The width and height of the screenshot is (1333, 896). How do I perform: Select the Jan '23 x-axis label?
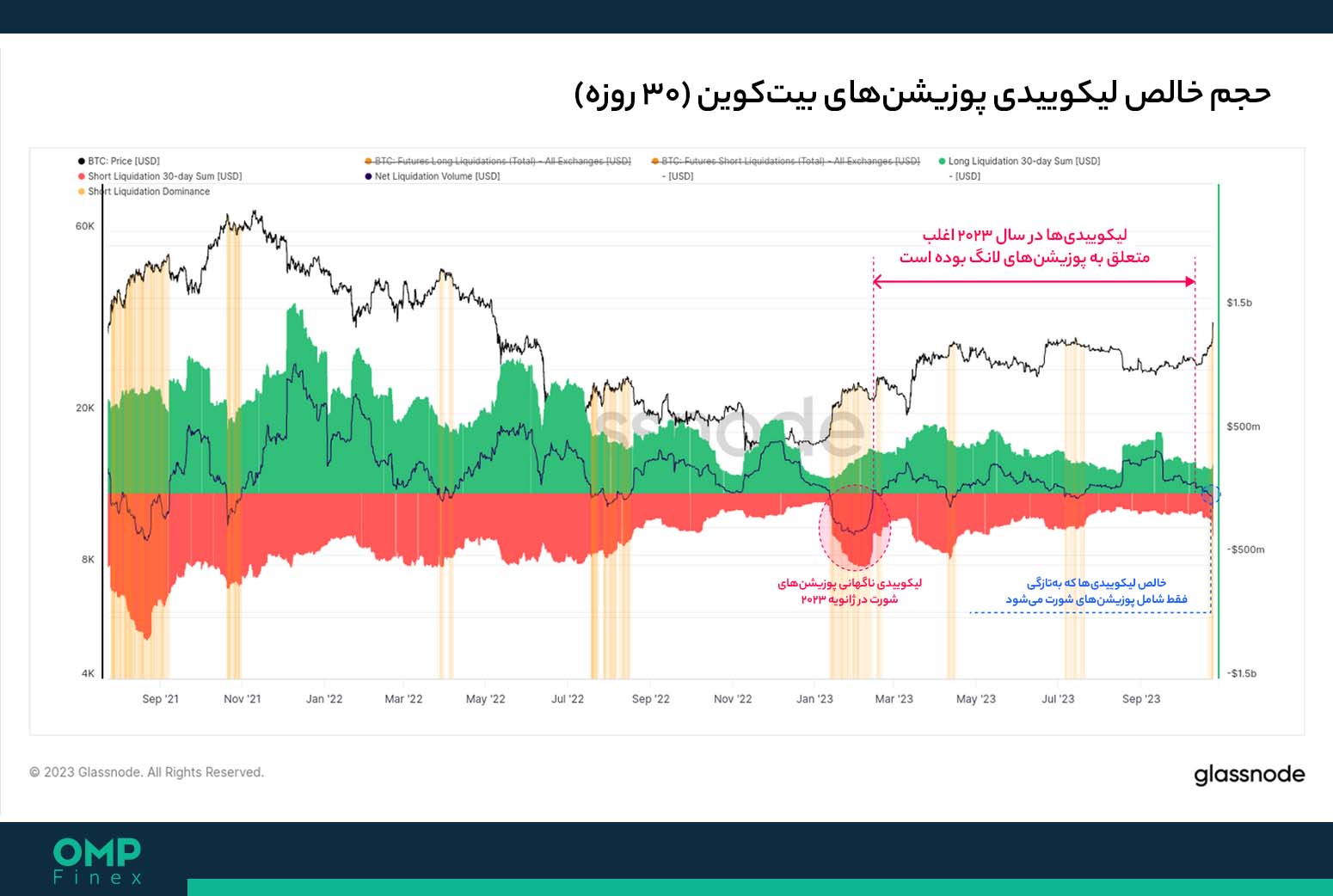pos(814,699)
